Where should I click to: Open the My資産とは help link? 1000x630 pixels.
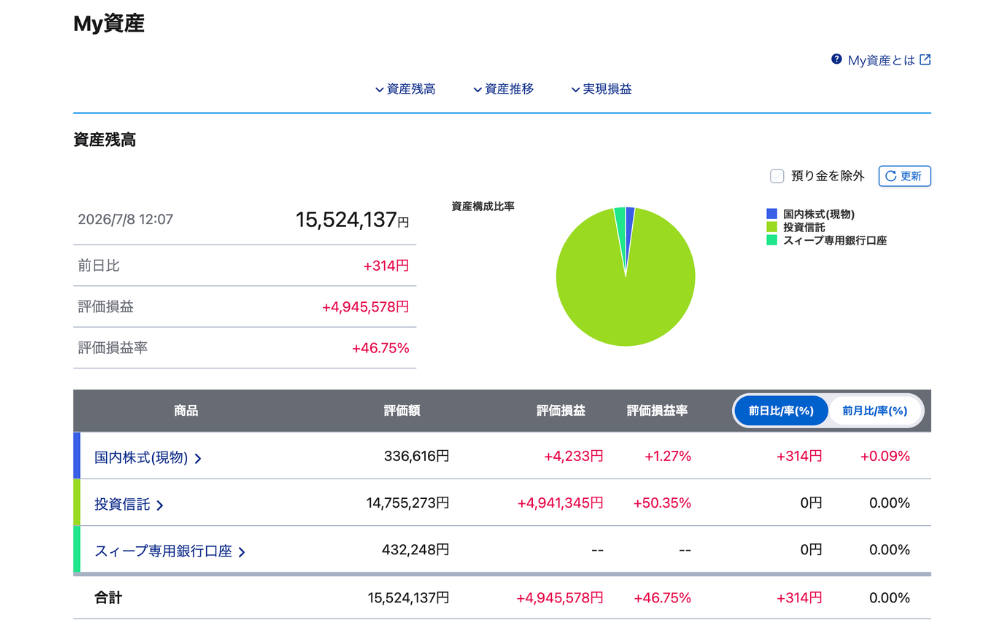pyautogui.click(x=881, y=60)
